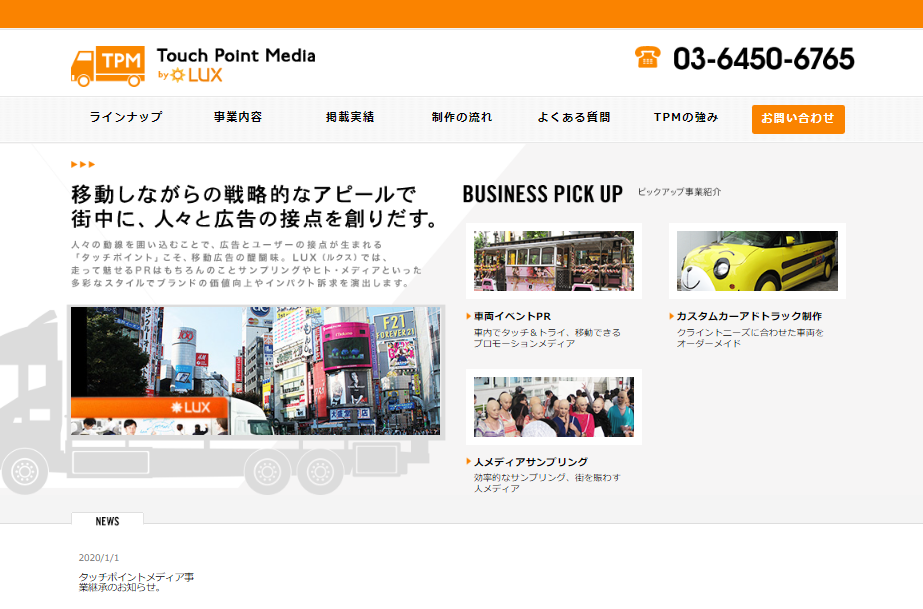923x609 pixels.
Task: Click the TPM truck logo icon
Action: (108, 66)
